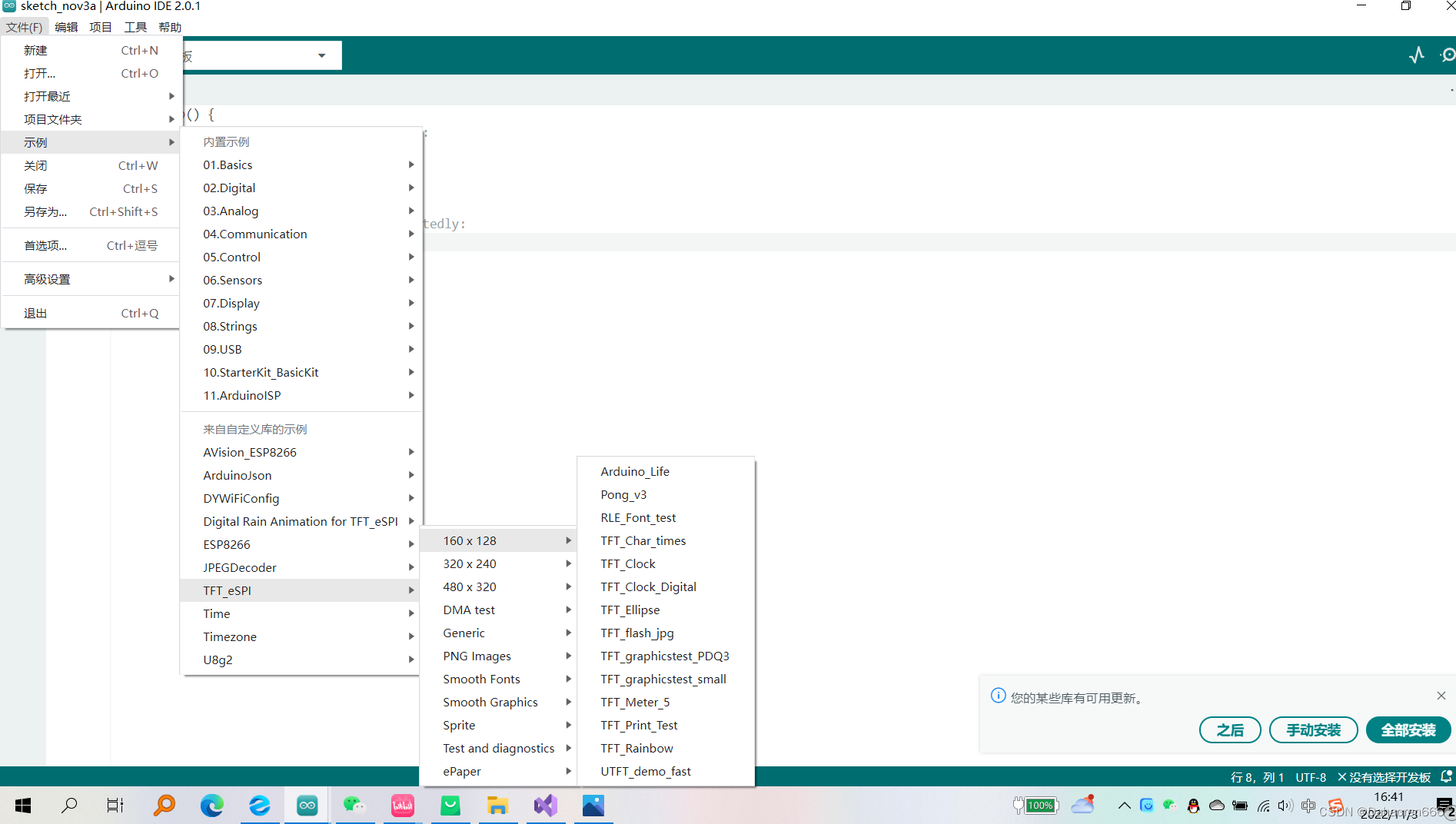
Task: Click 行 8, 列 1 cursor position
Action: (x=1257, y=777)
